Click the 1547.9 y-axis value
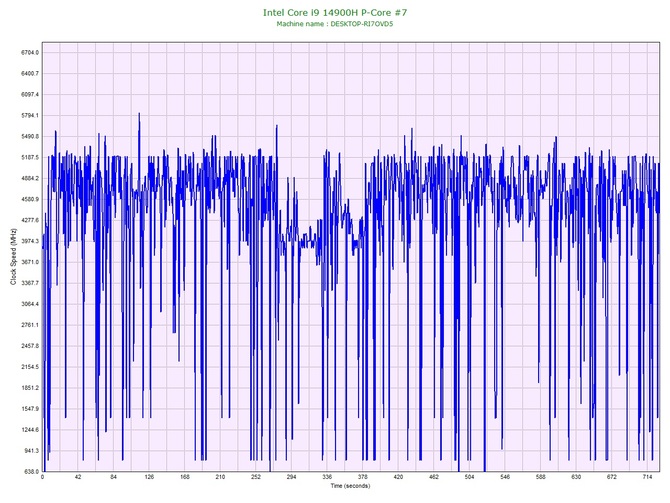The image size is (670, 503). point(30,409)
